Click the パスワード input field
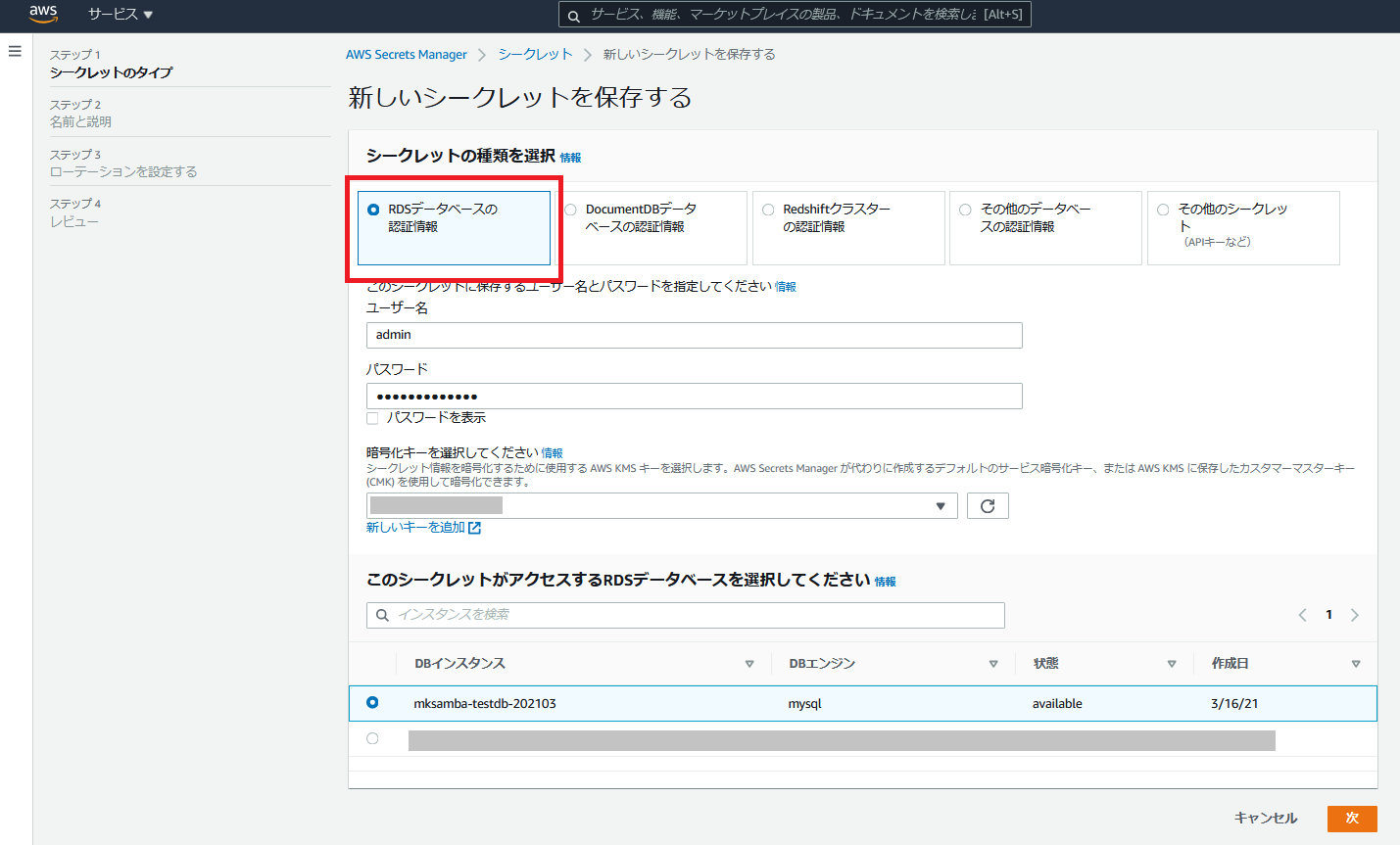Image resolution: width=1400 pixels, height=845 pixels. 695,396
